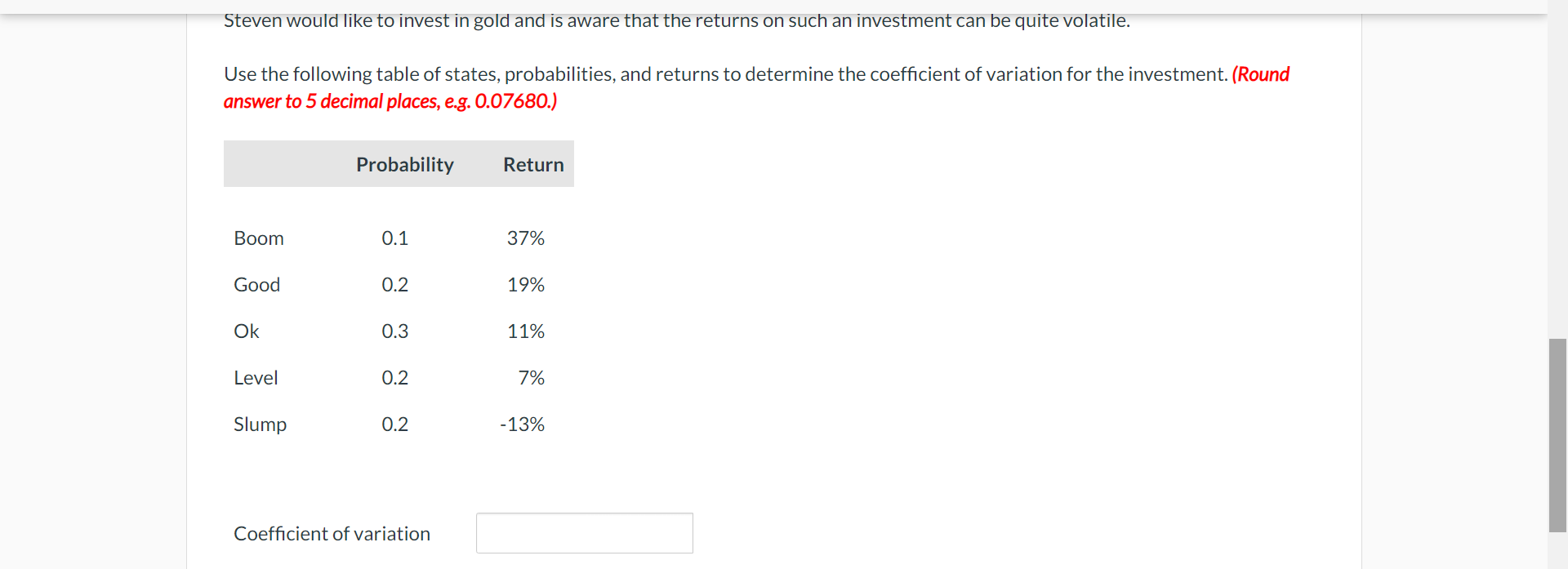Click the Coefficient of variation label
The height and width of the screenshot is (569, 1568).
(332, 534)
